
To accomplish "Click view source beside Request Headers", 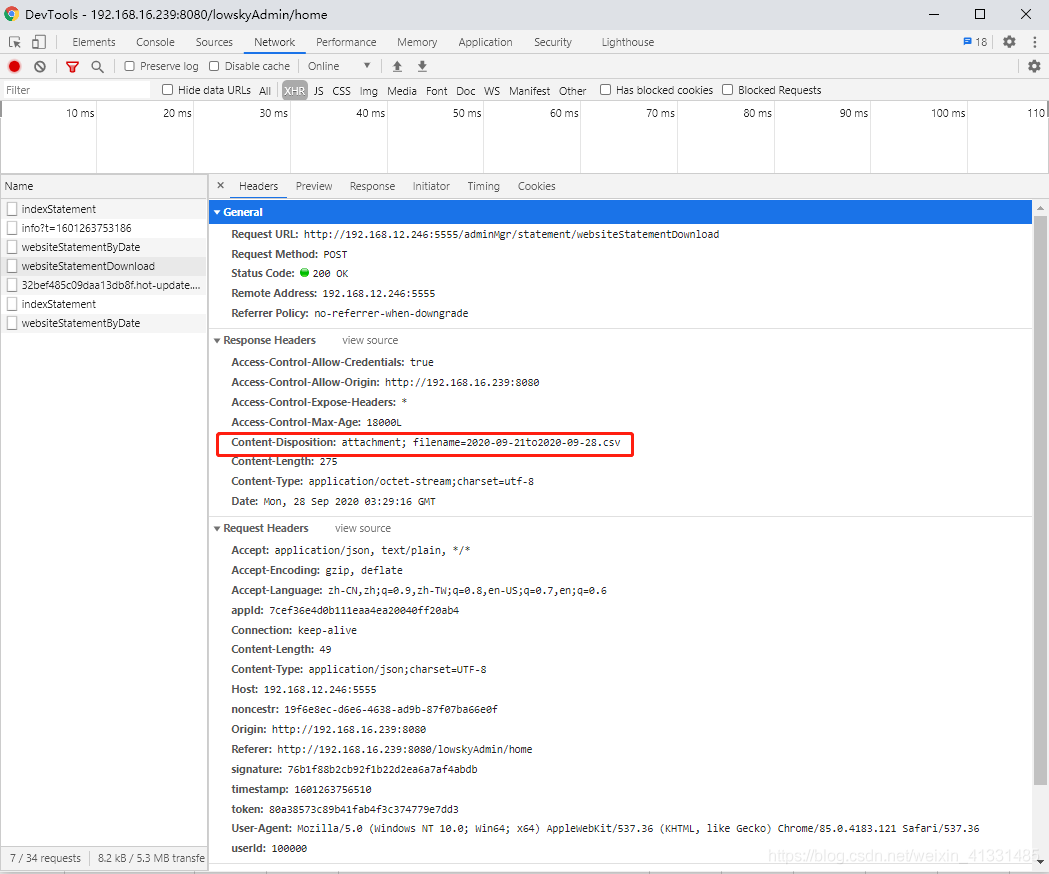I will 363,529.
